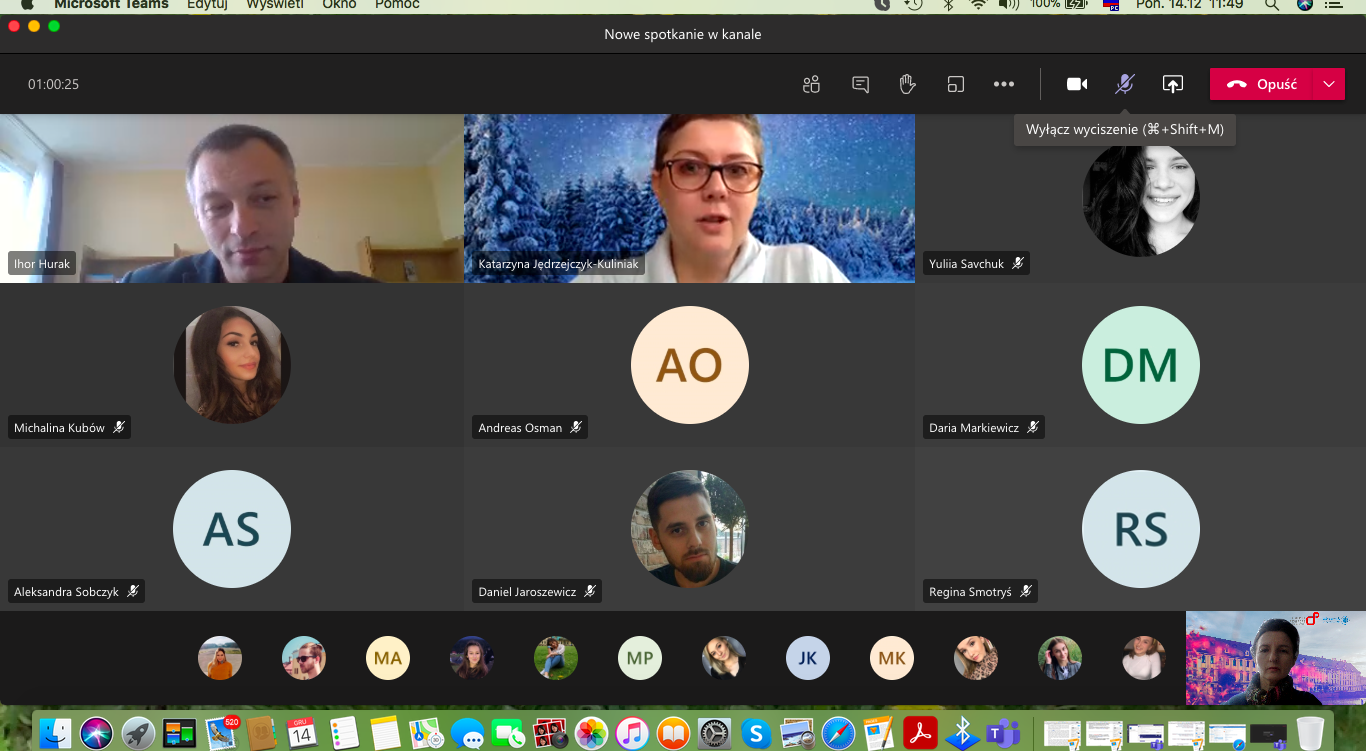
Task: Open Adobe Acrobat in the Dock
Action: coord(920,733)
